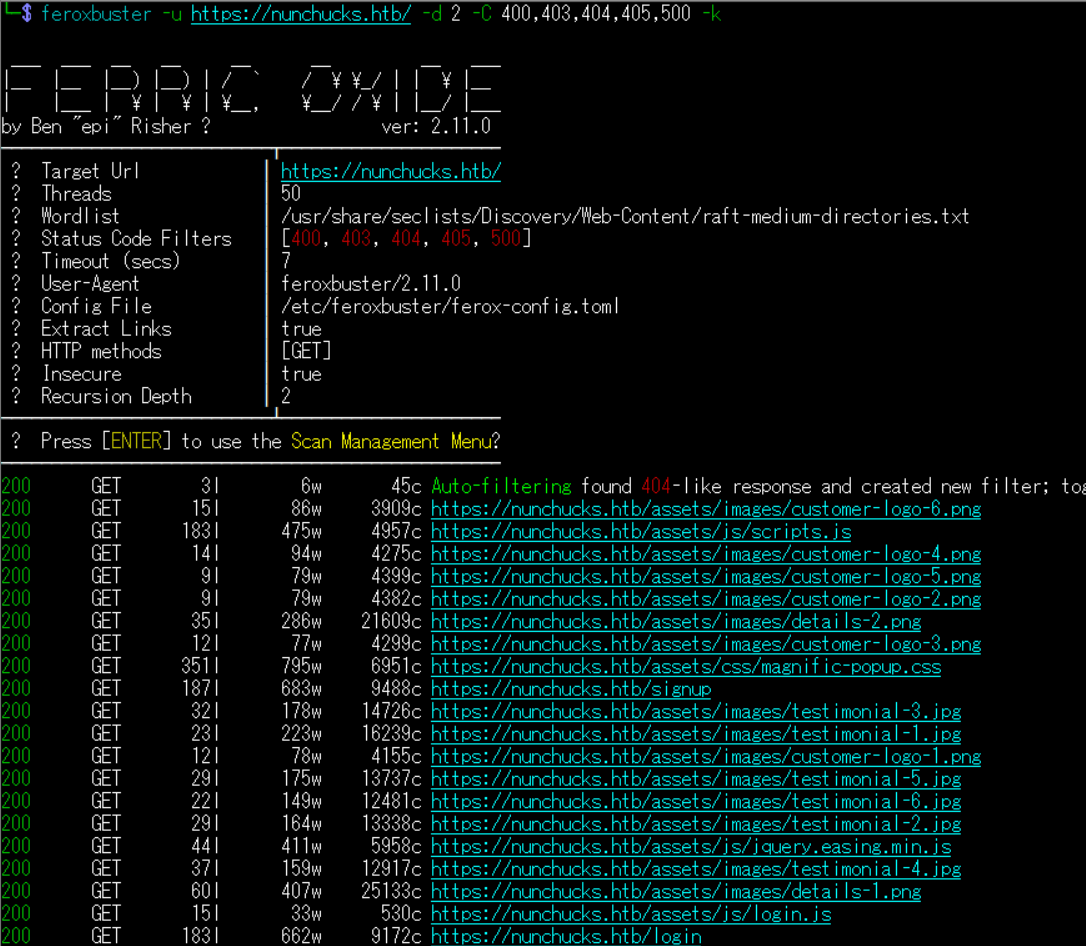Follow the nunchucks.htb/signup link

click(570, 689)
